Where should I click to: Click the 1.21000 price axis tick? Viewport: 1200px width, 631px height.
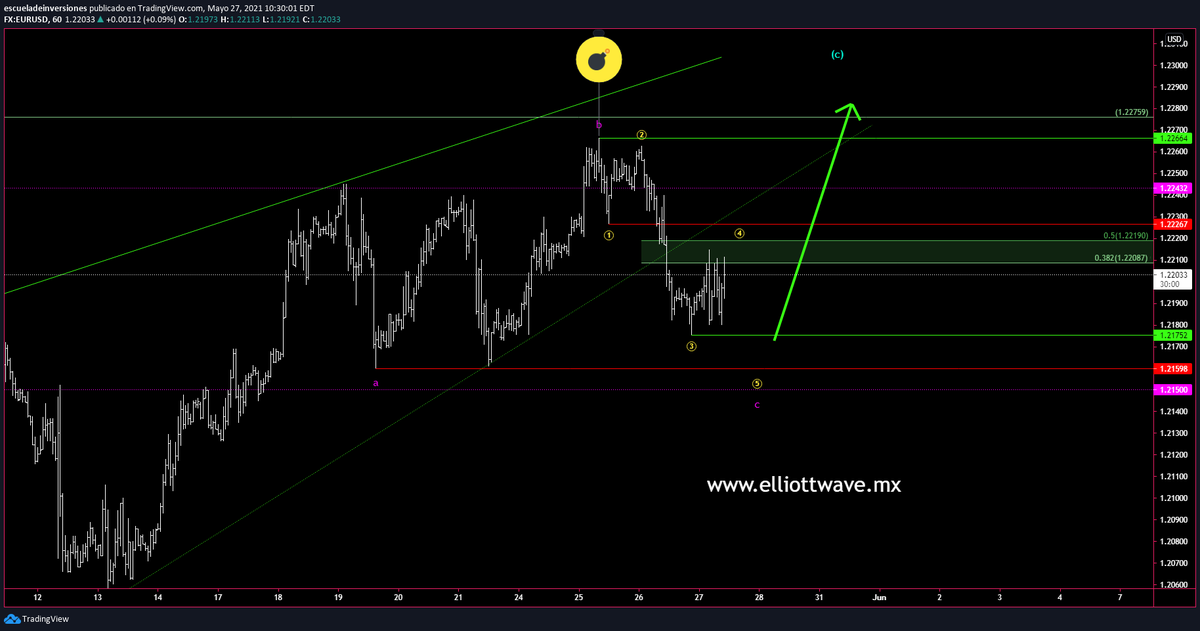coord(1174,498)
